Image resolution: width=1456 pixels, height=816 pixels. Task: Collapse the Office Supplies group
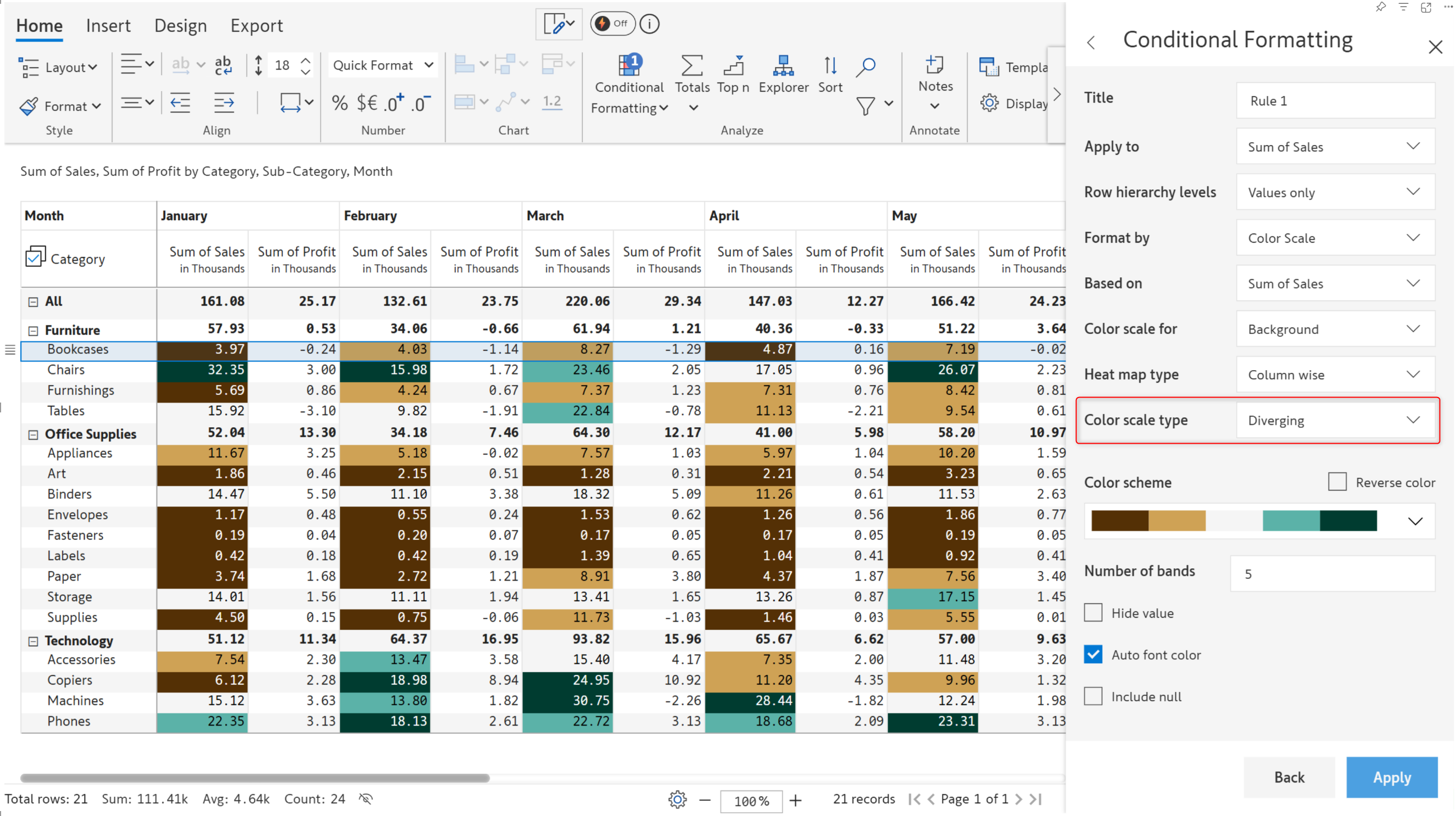coord(33,434)
